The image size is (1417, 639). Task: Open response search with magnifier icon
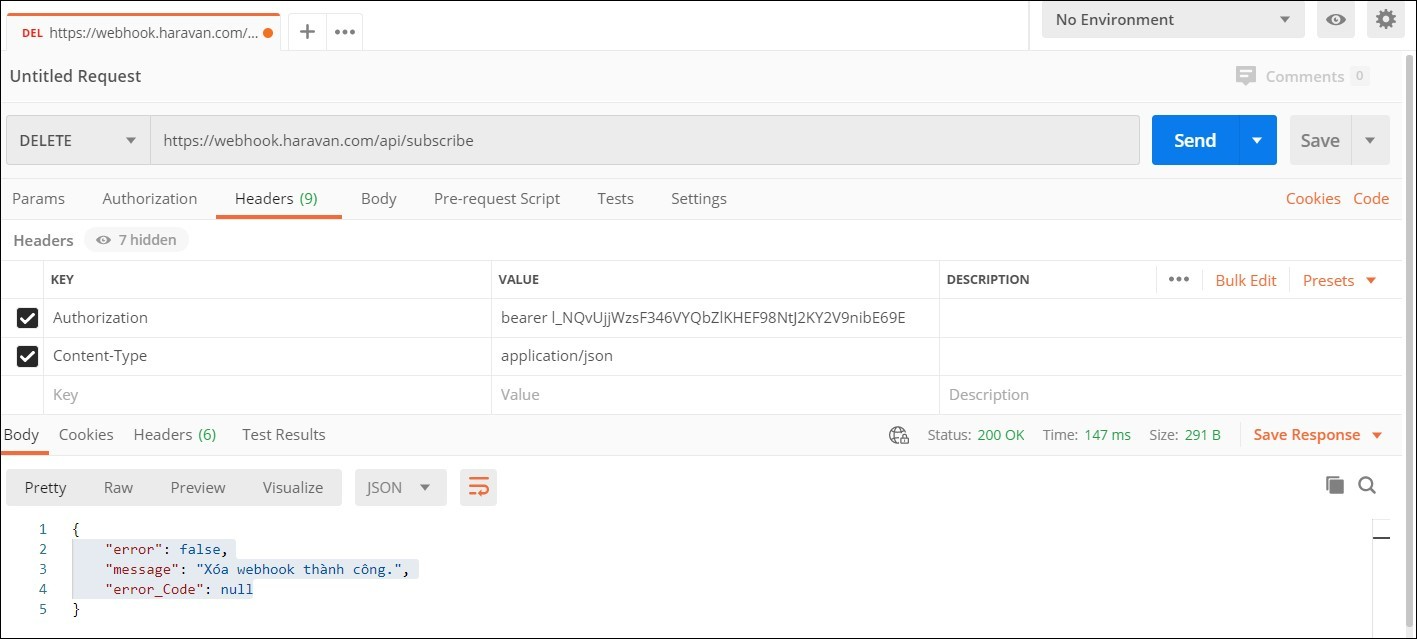pos(1367,486)
